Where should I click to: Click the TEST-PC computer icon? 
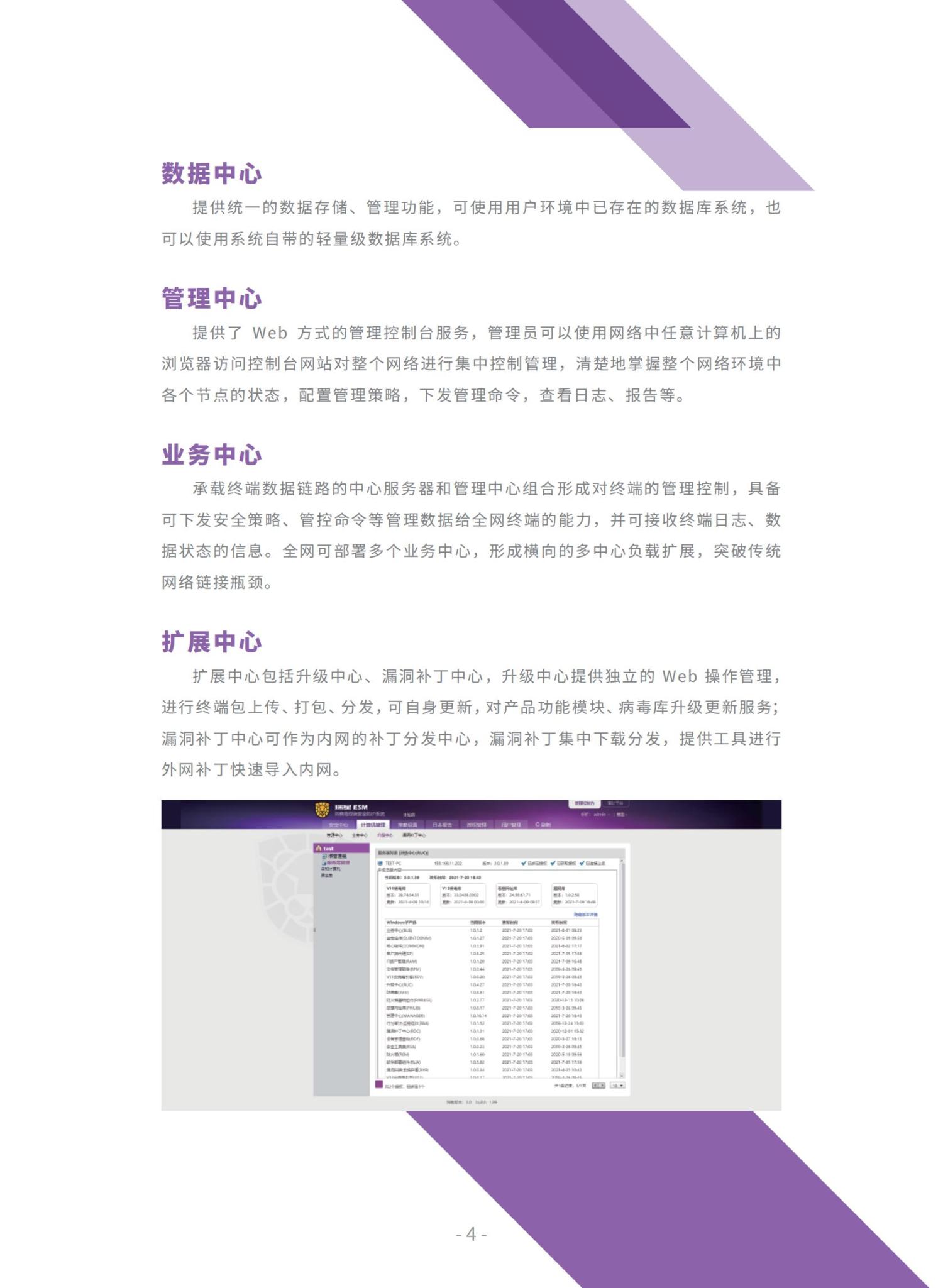(x=380, y=863)
